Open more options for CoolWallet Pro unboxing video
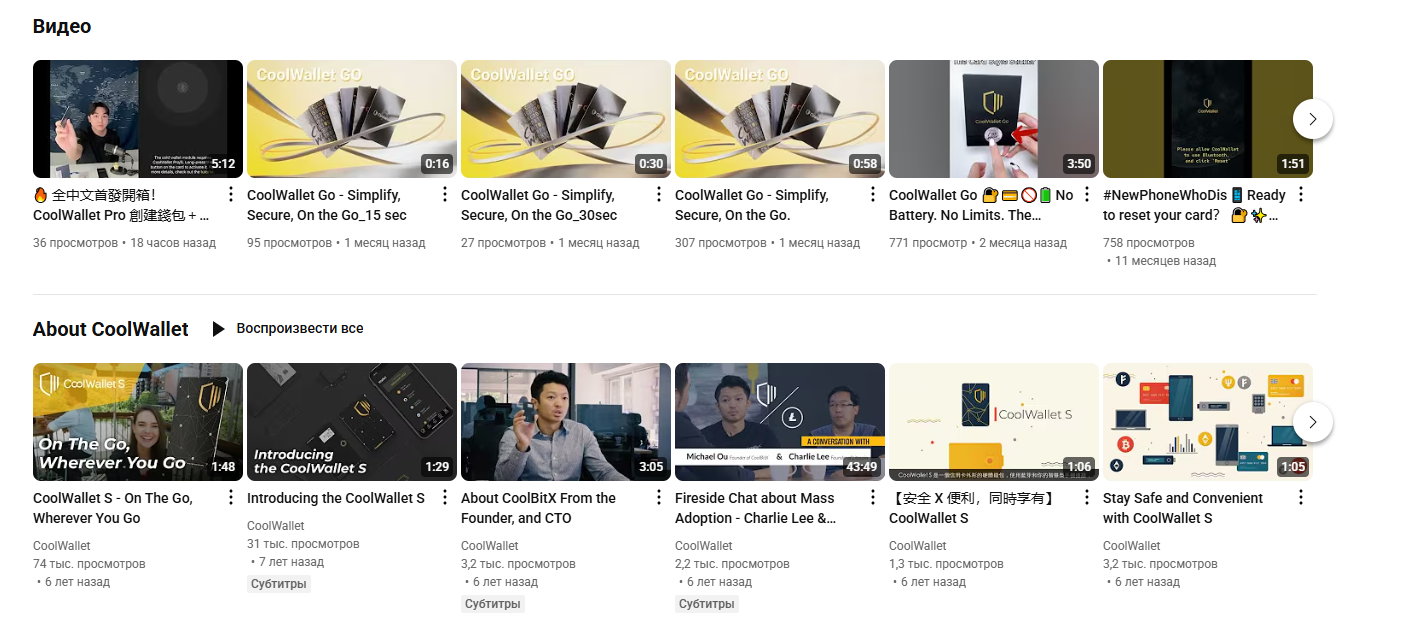 click(231, 195)
